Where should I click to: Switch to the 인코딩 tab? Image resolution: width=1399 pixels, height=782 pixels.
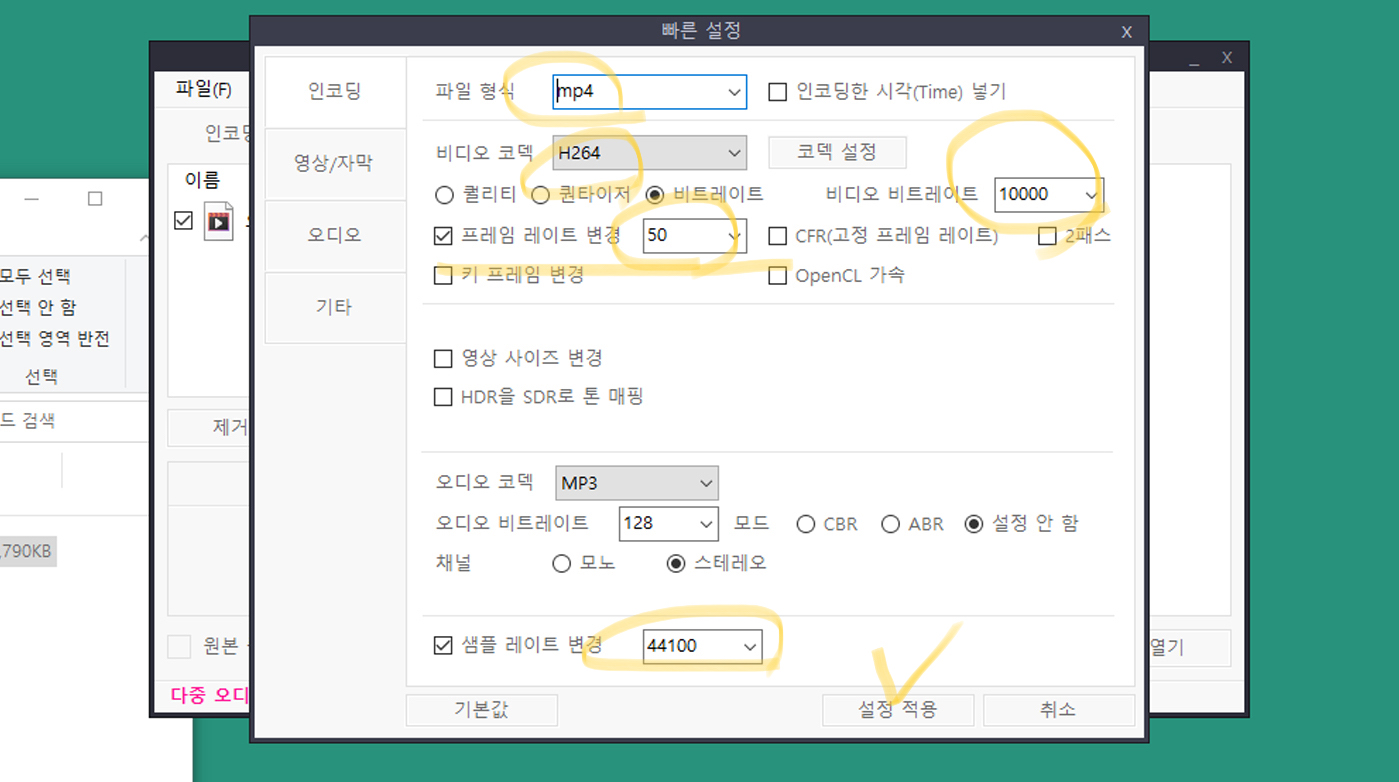[x=335, y=92]
